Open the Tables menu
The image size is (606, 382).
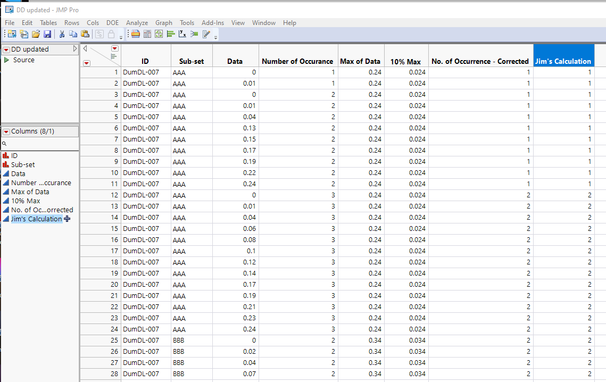tap(48, 23)
